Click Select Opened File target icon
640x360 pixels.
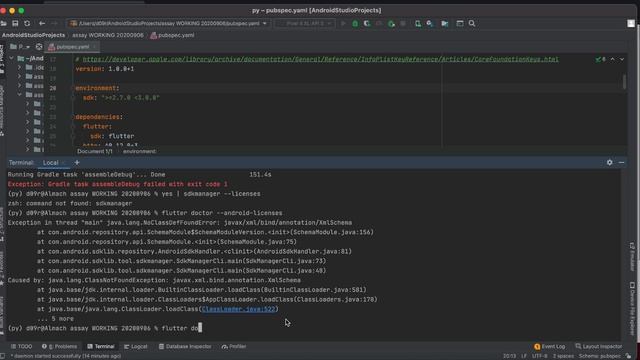coord(39,47)
